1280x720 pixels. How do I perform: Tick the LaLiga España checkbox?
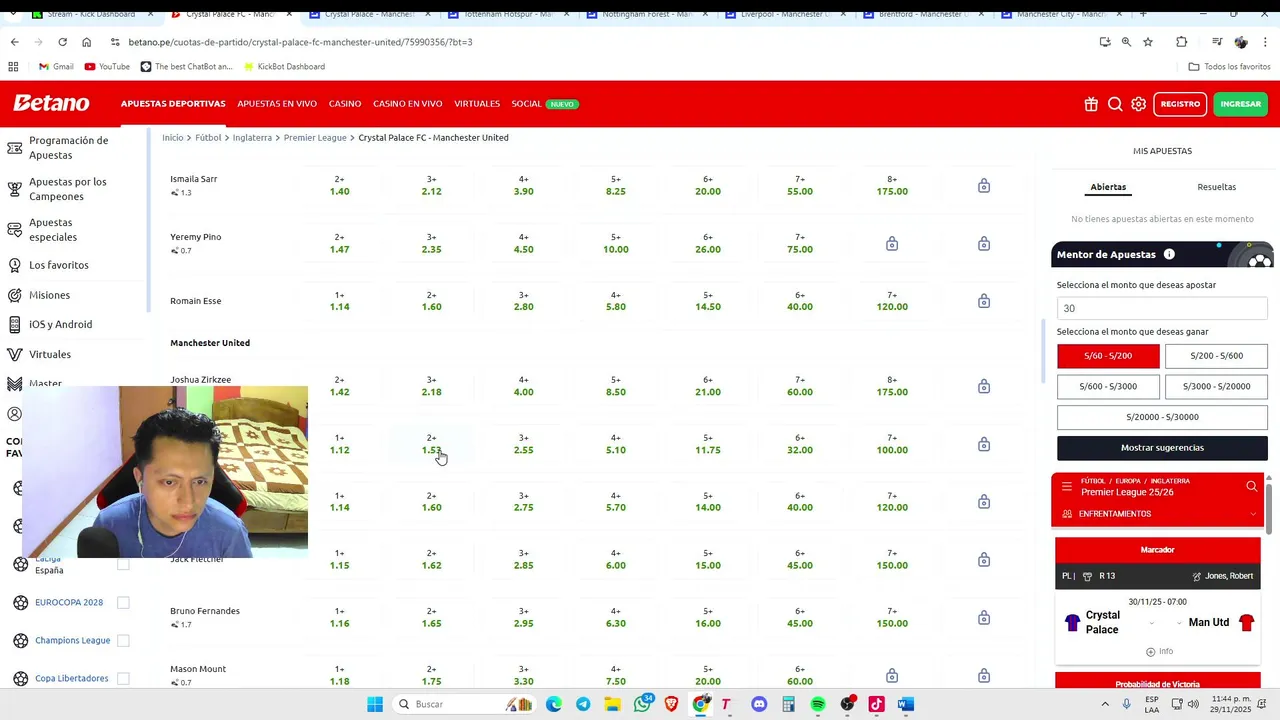pos(123,564)
